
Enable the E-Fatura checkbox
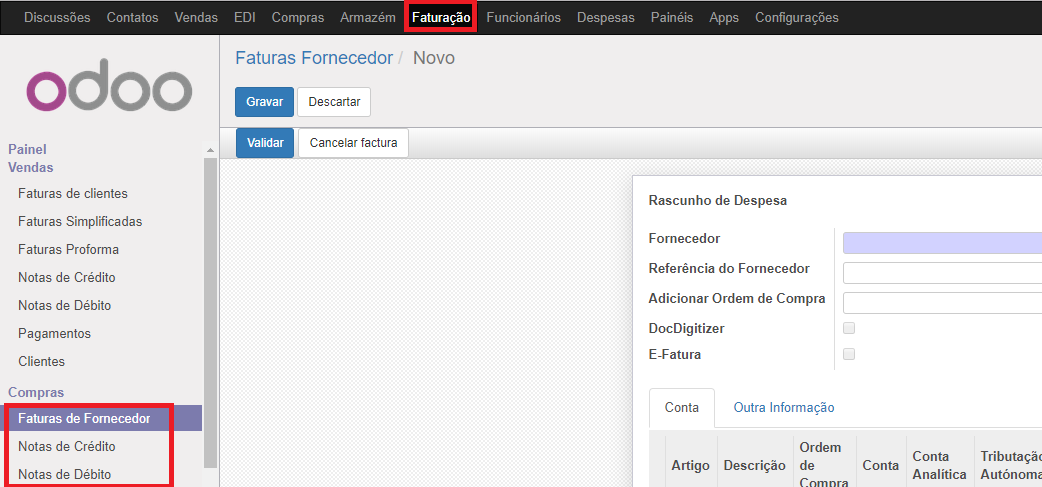849,354
